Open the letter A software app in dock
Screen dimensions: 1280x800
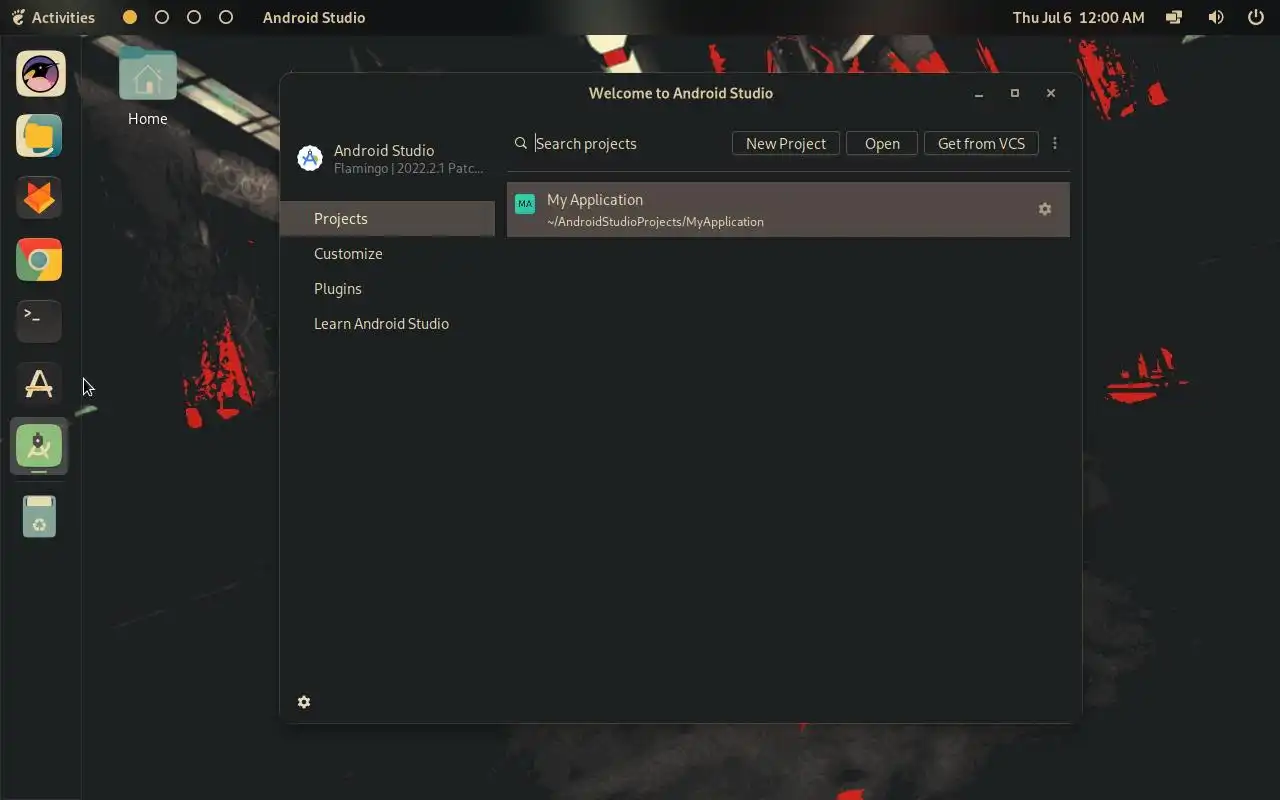pos(40,383)
